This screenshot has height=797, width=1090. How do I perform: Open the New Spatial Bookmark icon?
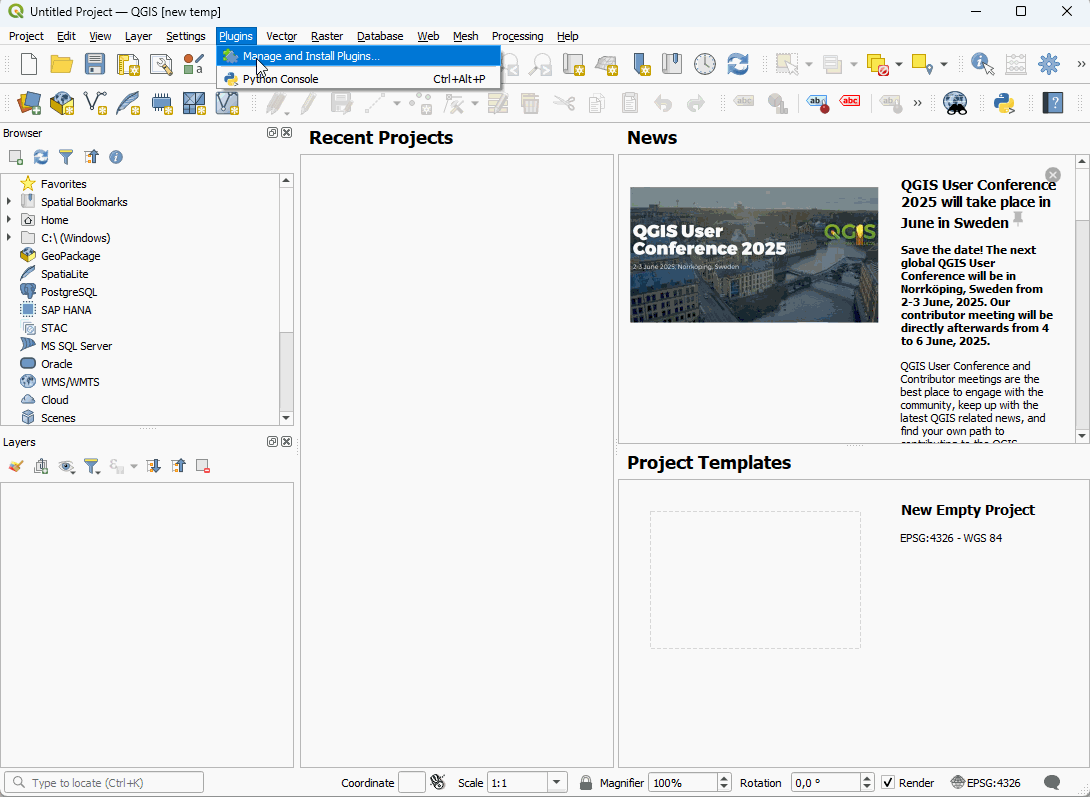tap(642, 64)
